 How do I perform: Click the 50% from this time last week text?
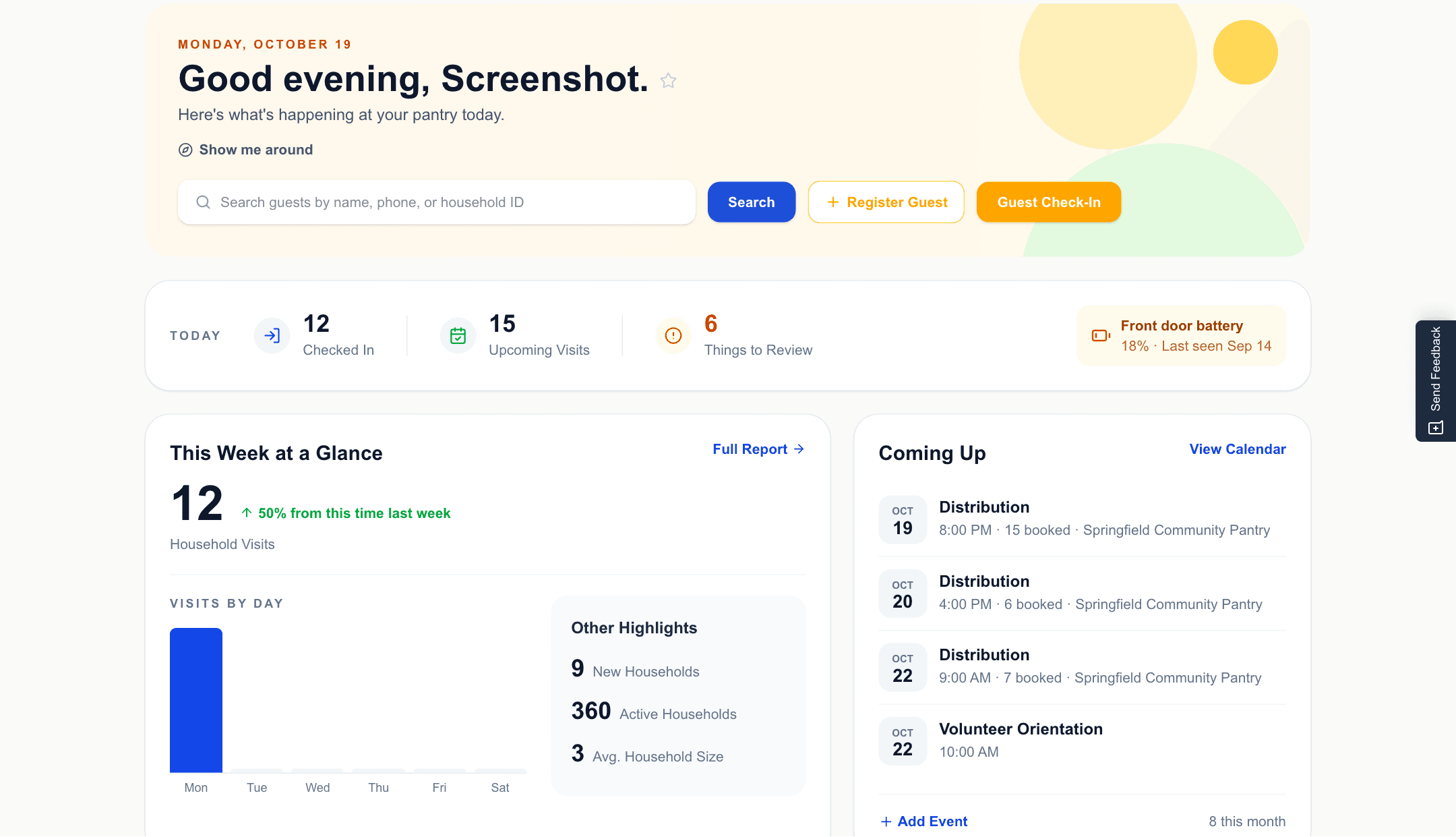(354, 513)
